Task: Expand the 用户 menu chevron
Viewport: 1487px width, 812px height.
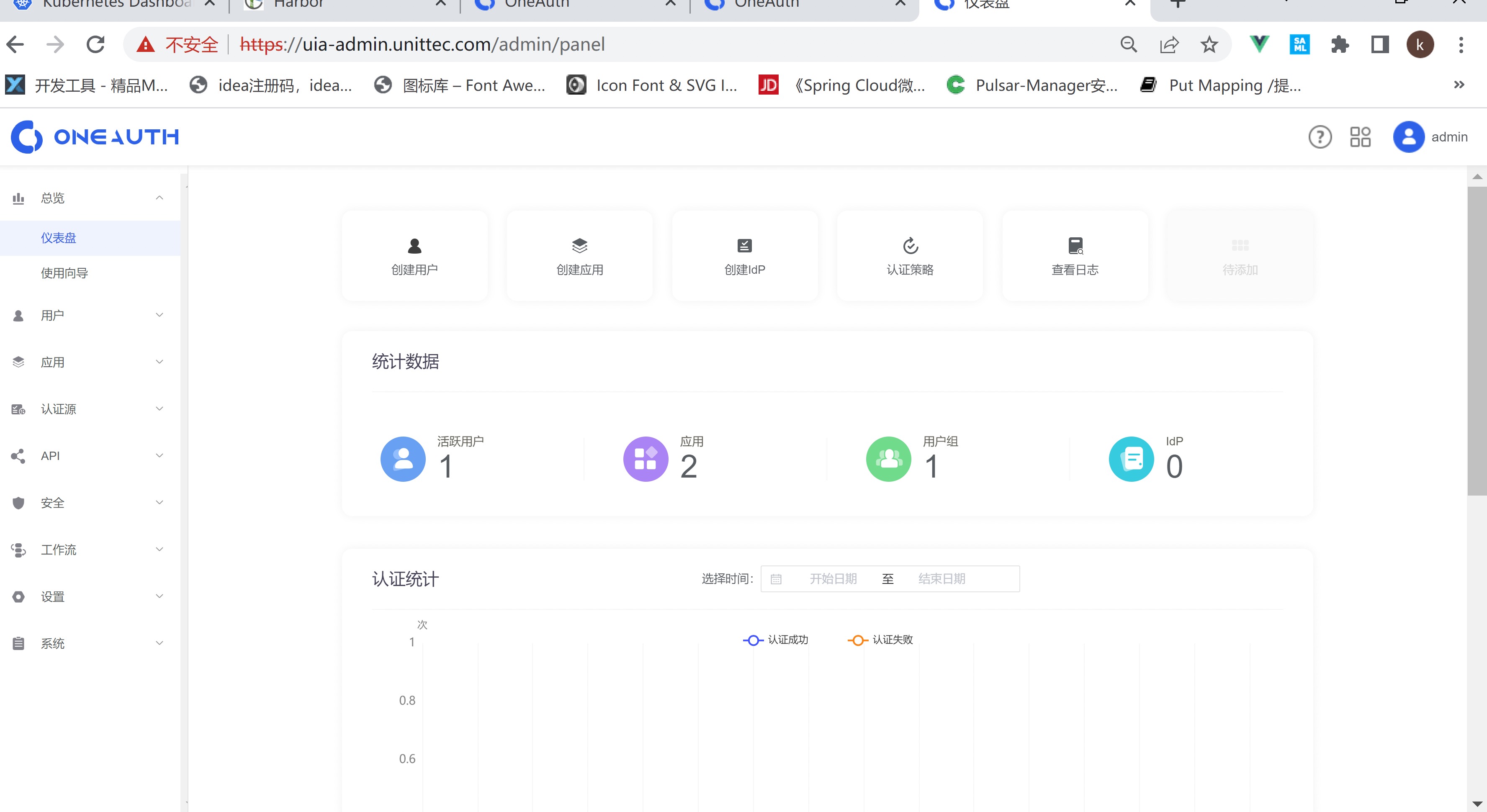Action: coord(160,315)
